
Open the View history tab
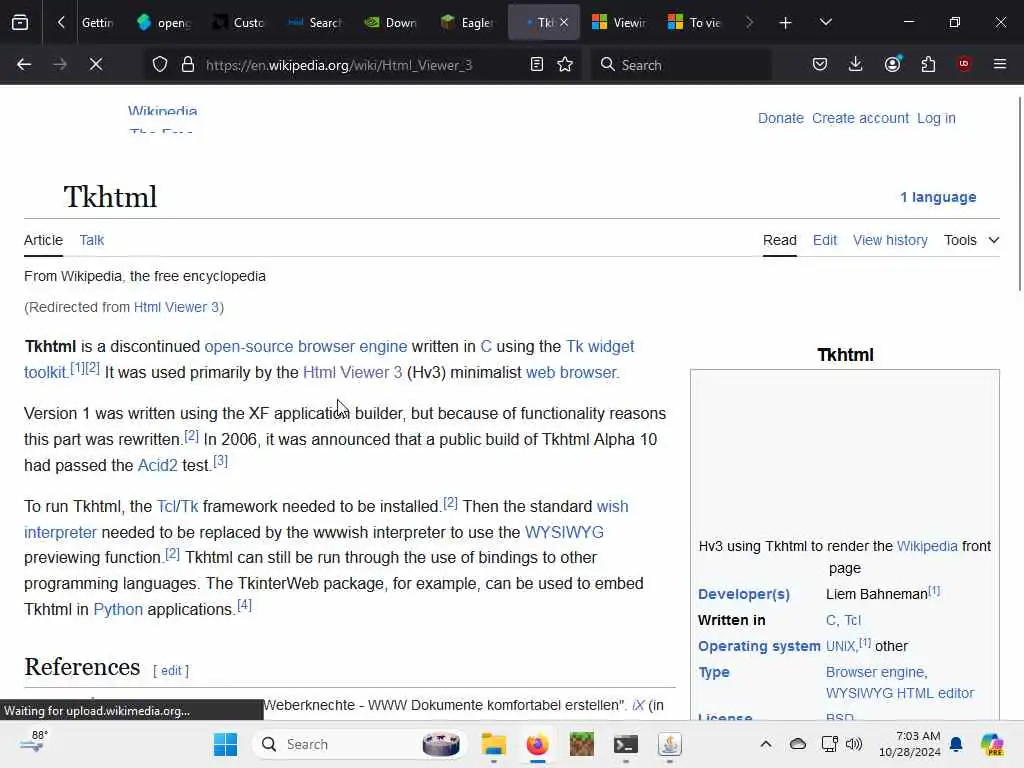890,240
